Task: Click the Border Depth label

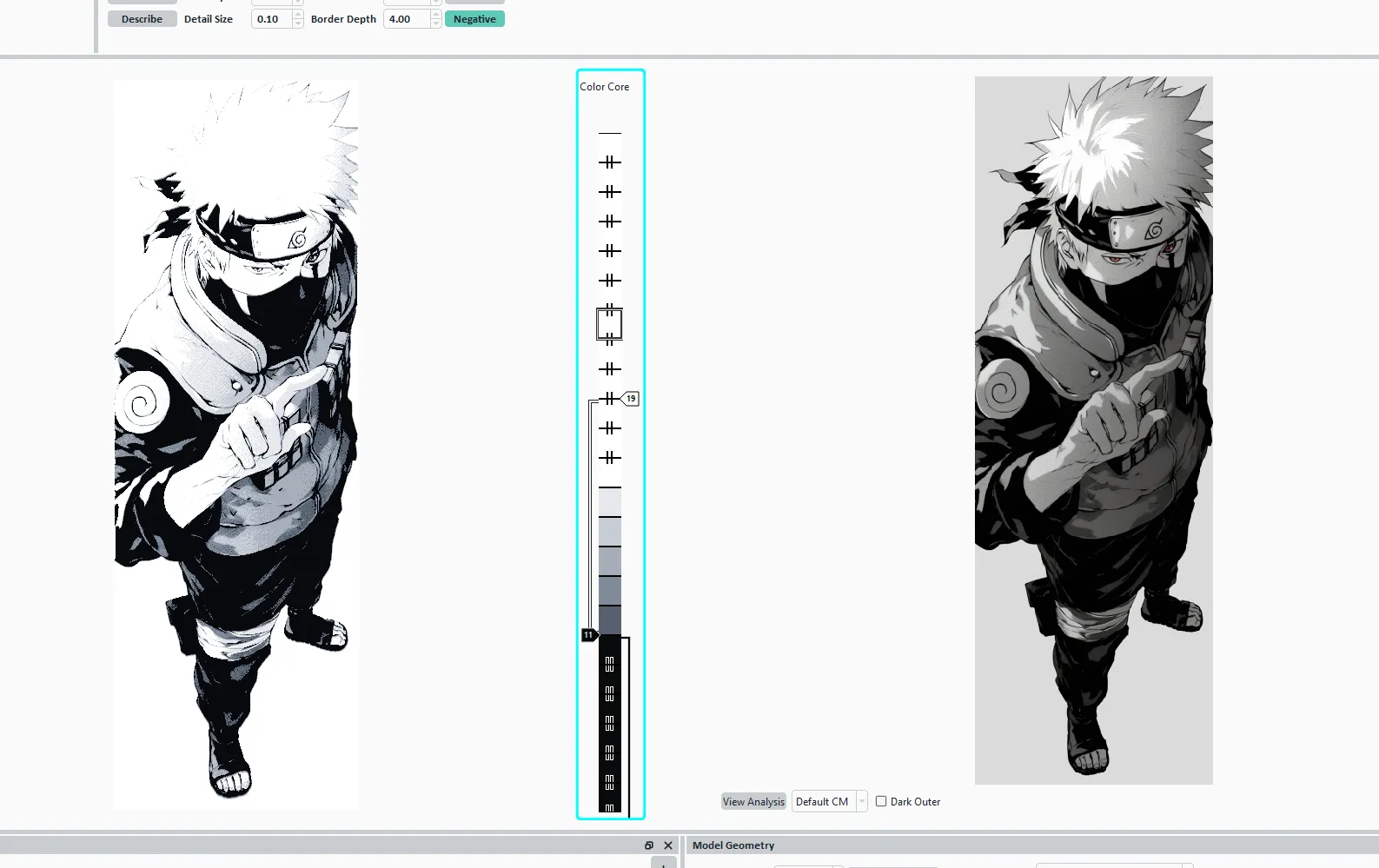Action: (343, 19)
